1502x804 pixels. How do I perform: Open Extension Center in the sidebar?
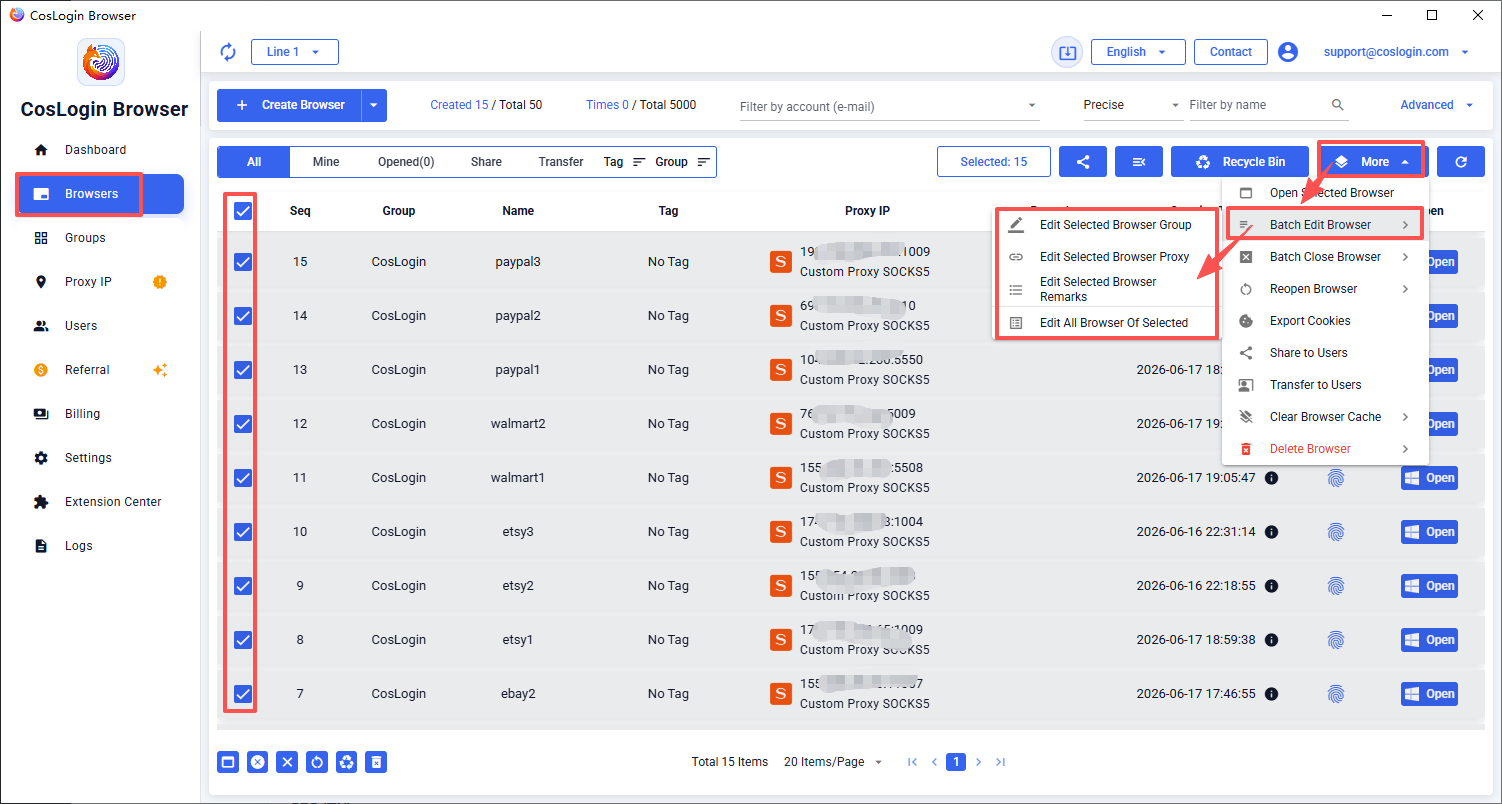pos(99,502)
